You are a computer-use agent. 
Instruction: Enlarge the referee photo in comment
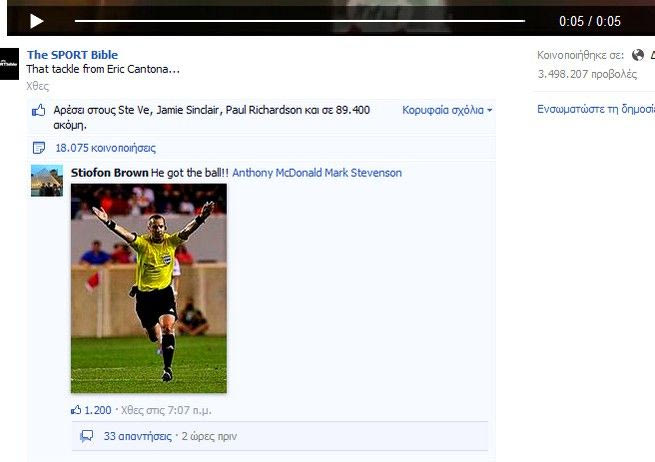(149, 288)
